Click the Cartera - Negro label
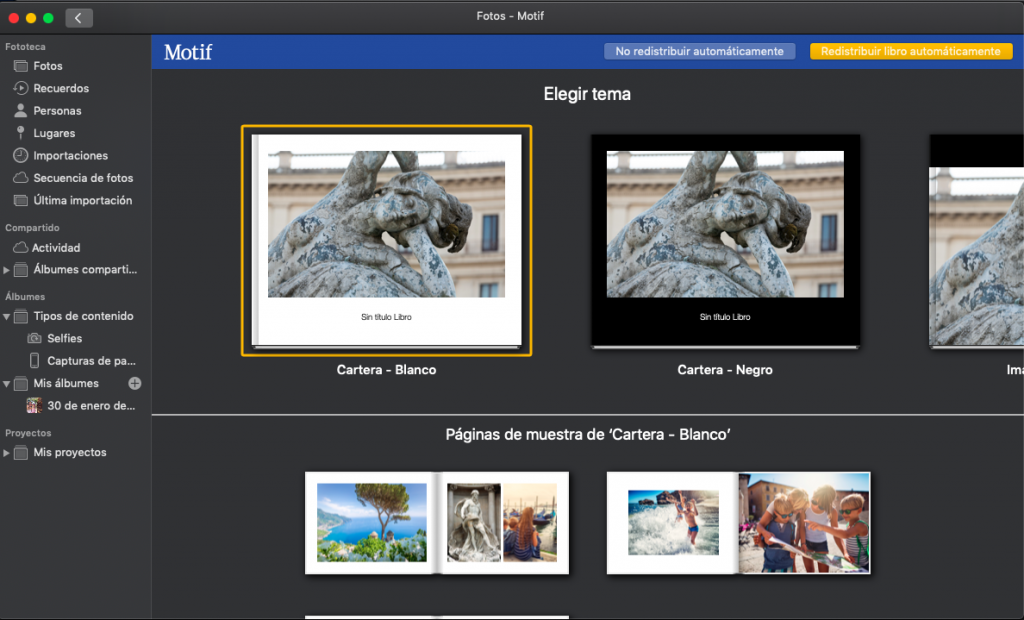This screenshot has width=1024, height=620. [725, 370]
